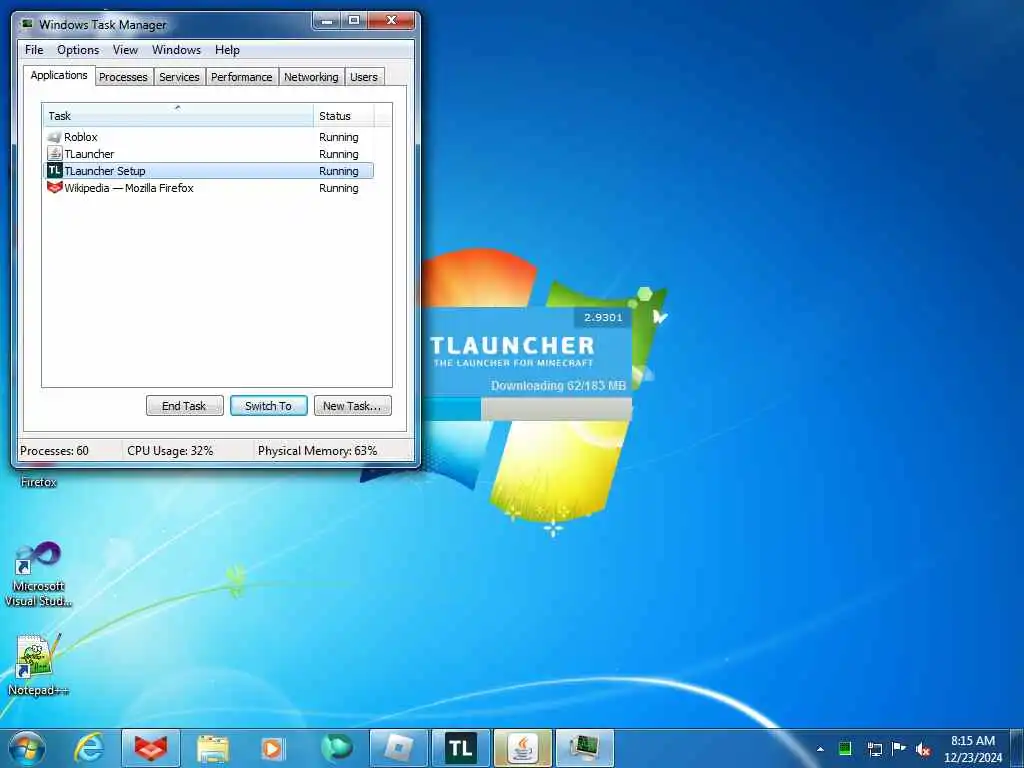Select the TLauncher Setup task name

point(104,171)
